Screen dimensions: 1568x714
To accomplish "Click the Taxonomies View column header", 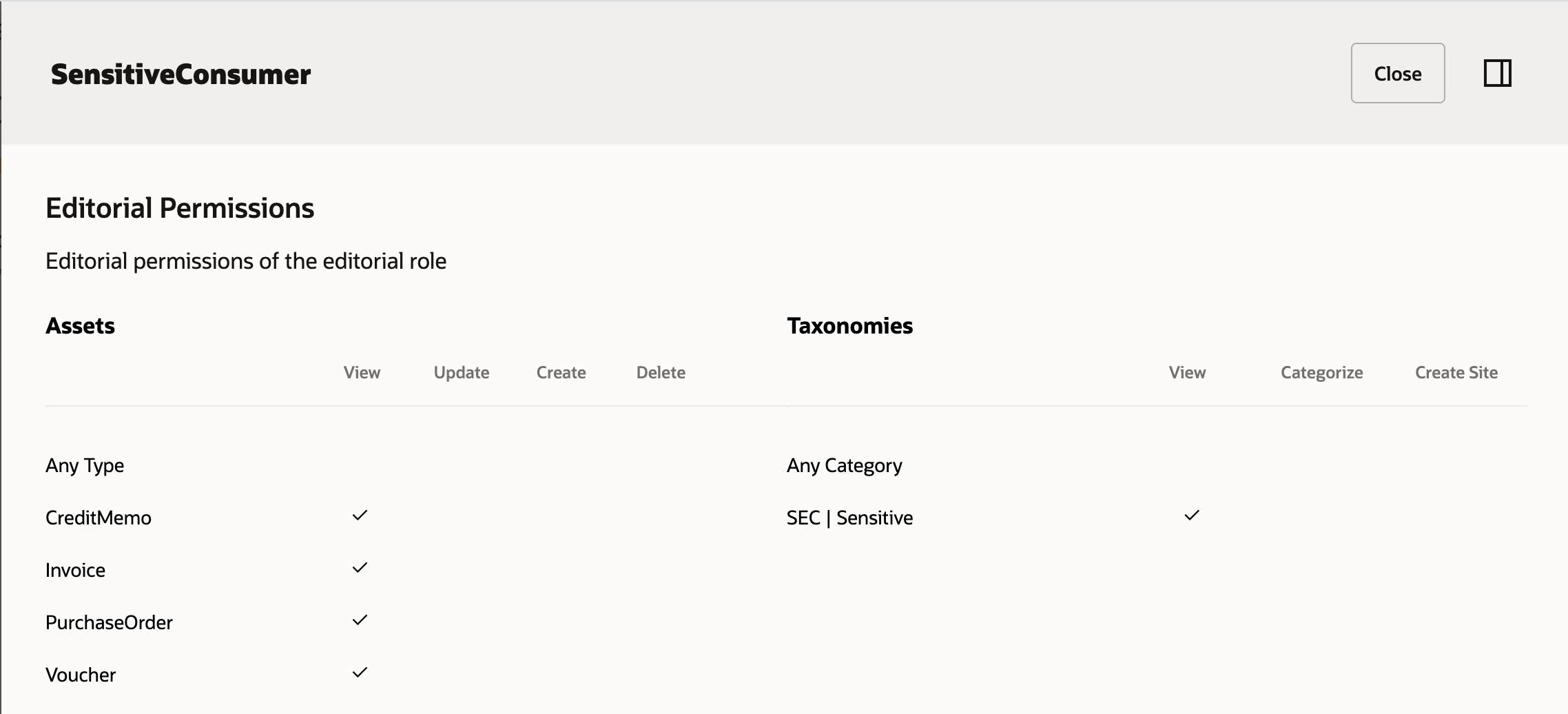I will [1187, 373].
